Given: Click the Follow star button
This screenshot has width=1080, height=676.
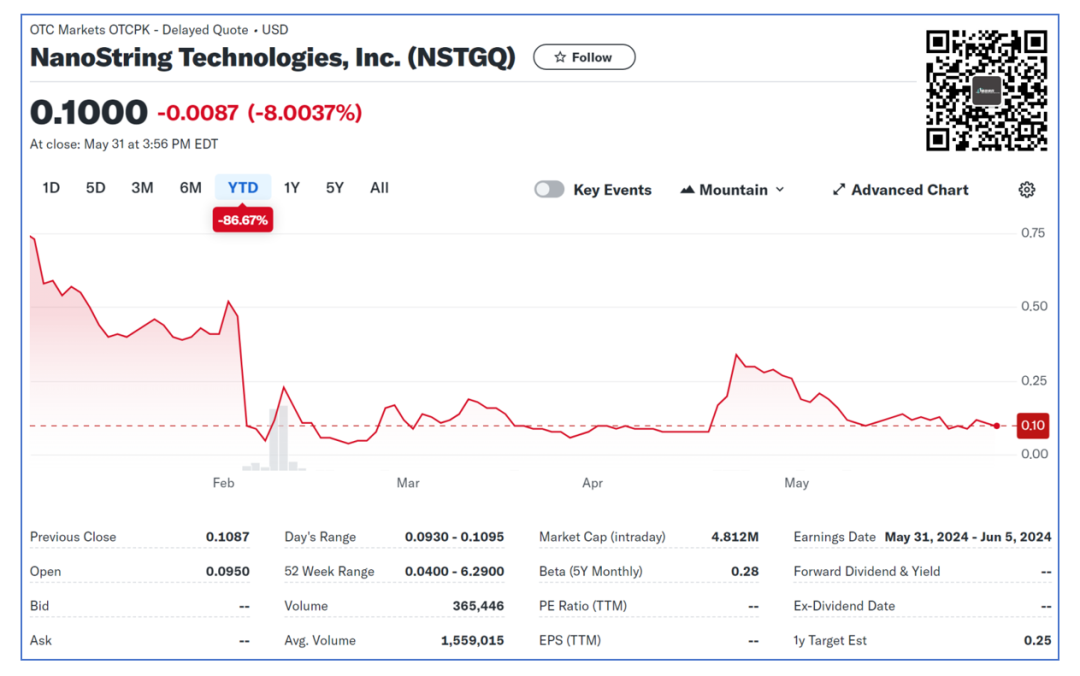Looking at the screenshot, I should point(584,57).
